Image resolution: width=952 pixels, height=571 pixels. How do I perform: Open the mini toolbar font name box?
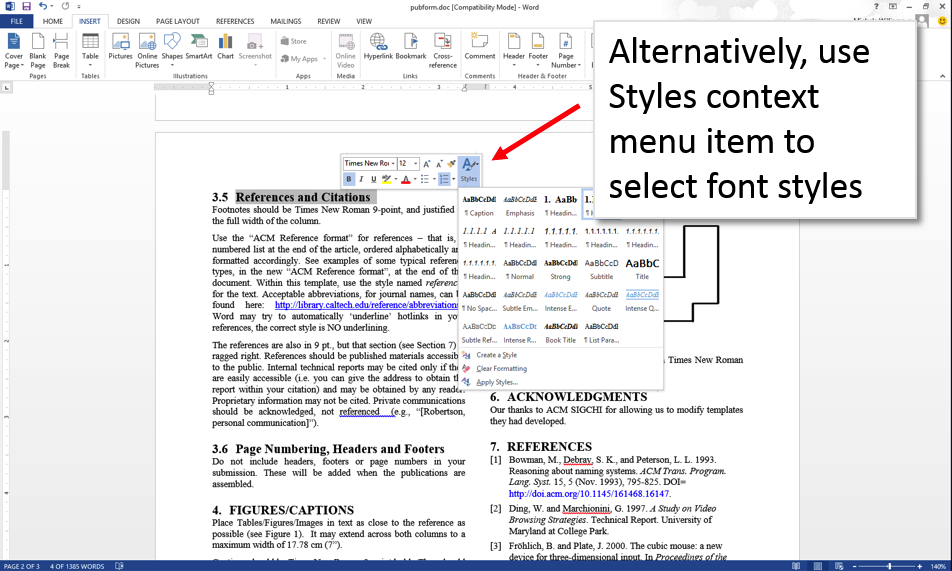[x=369, y=163]
